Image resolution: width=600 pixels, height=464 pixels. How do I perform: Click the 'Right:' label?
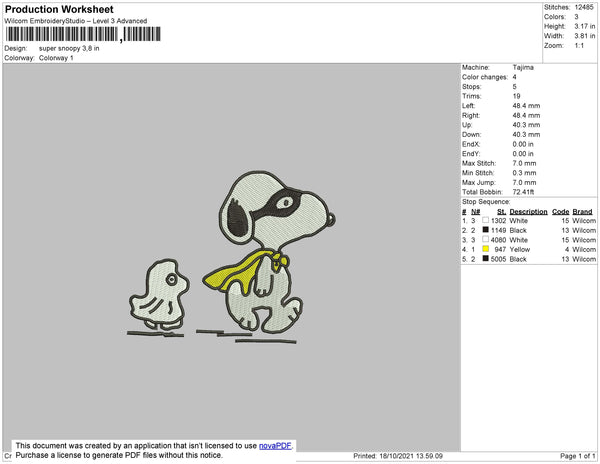pos(471,116)
